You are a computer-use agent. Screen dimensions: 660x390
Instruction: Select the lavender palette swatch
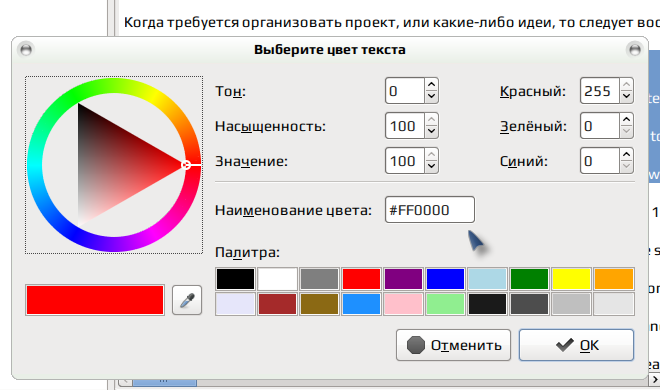[235, 304]
